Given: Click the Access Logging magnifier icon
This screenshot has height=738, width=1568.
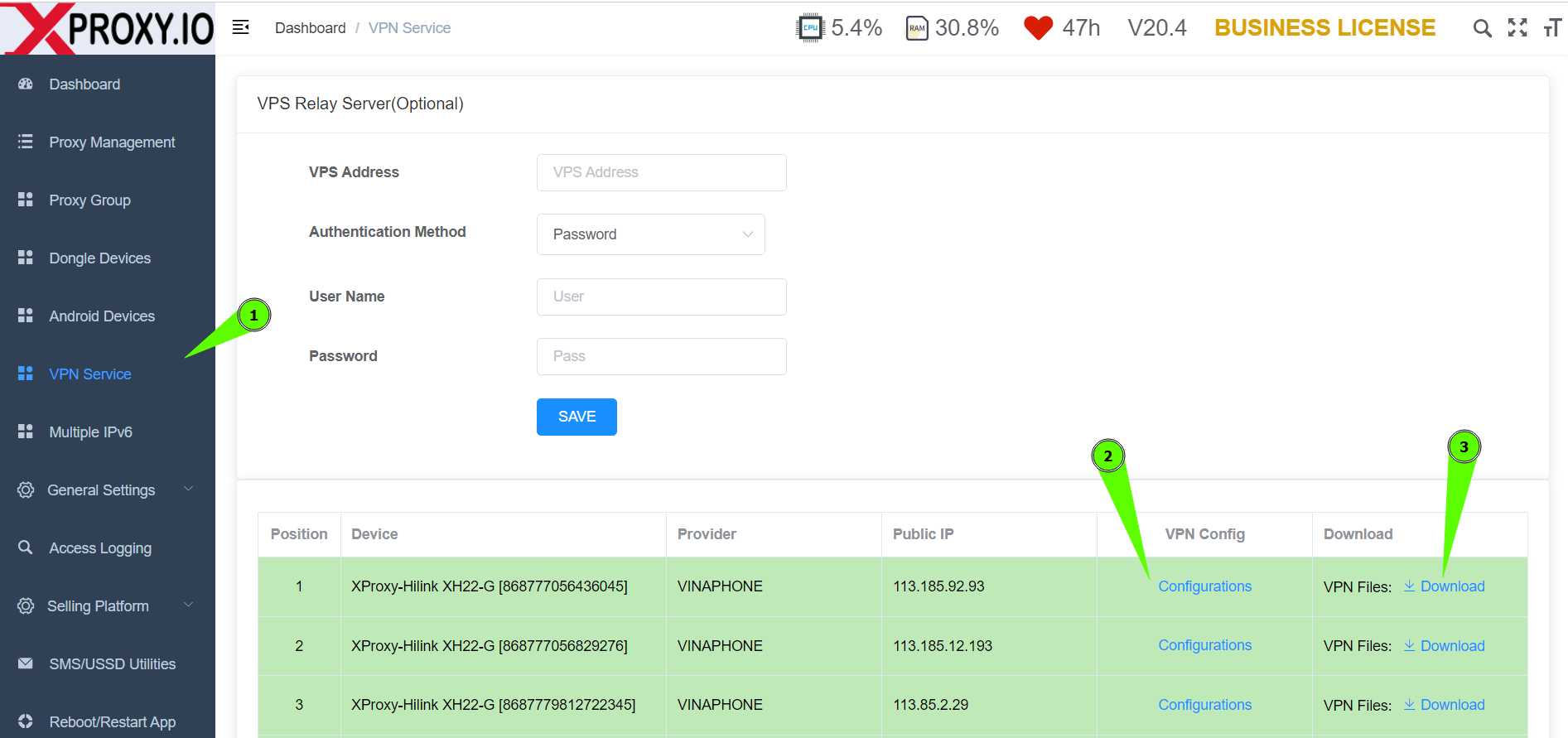Looking at the screenshot, I should click(x=26, y=547).
